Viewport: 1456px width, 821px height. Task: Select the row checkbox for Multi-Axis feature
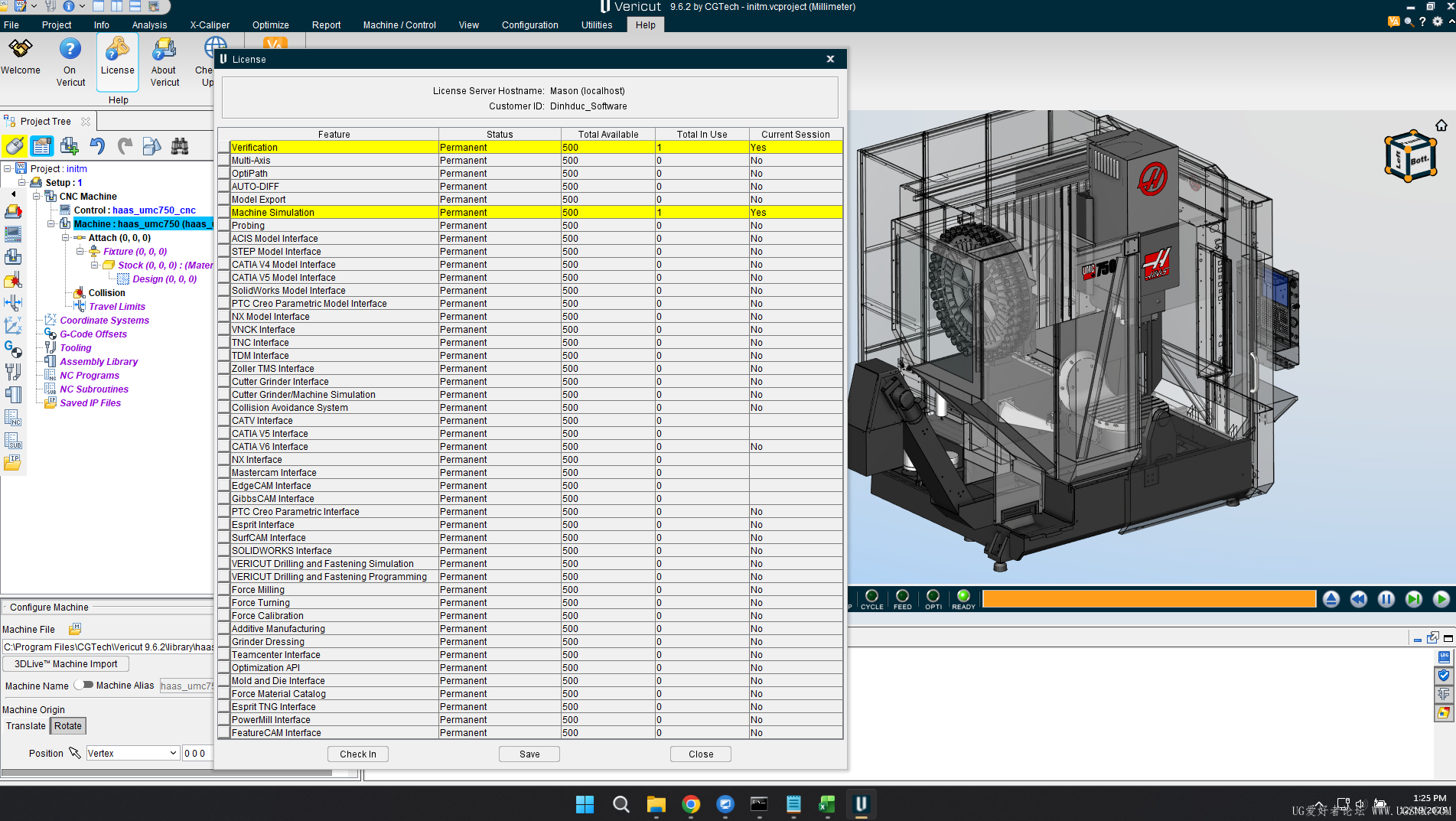(224, 160)
